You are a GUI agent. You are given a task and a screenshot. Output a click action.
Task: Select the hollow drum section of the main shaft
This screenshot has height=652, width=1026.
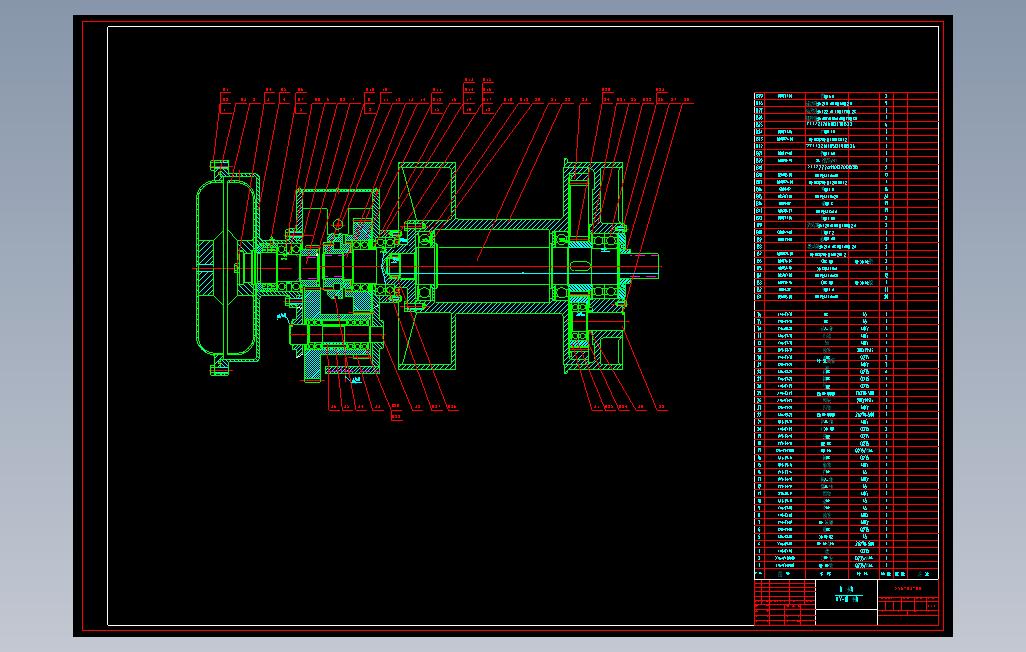pos(493,266)
